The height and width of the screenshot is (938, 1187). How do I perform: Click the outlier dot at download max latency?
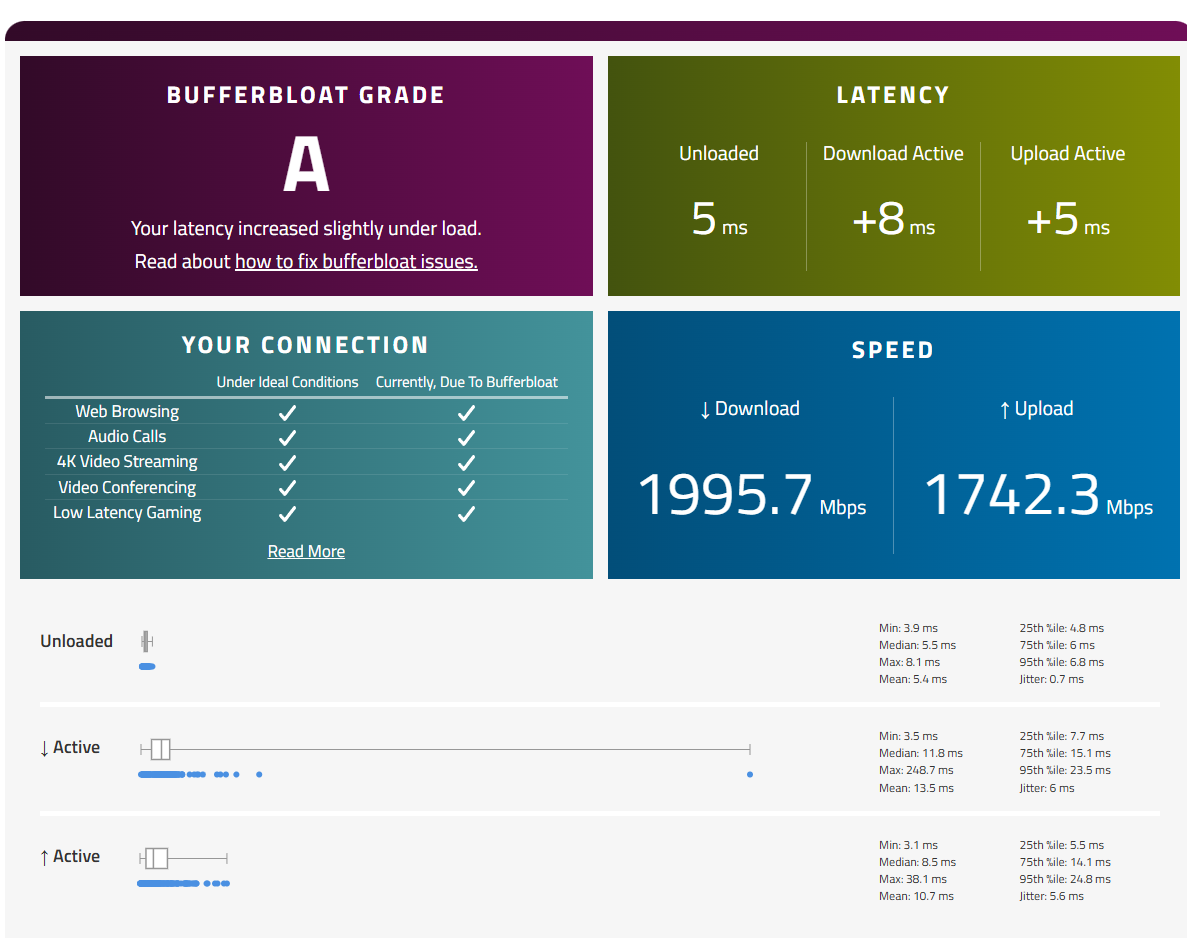coord(749,774)
